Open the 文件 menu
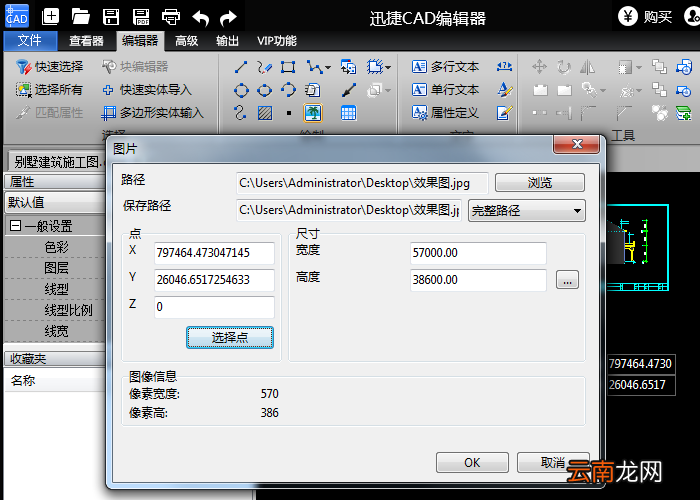 coord(30,41)
